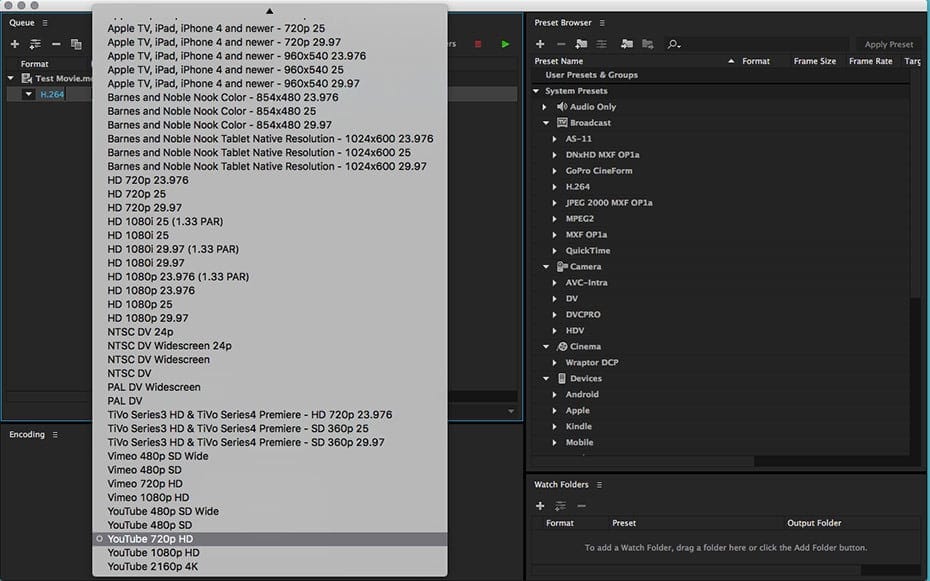
Task: Collapse the System Presets tree
Action: pos(537,91)
